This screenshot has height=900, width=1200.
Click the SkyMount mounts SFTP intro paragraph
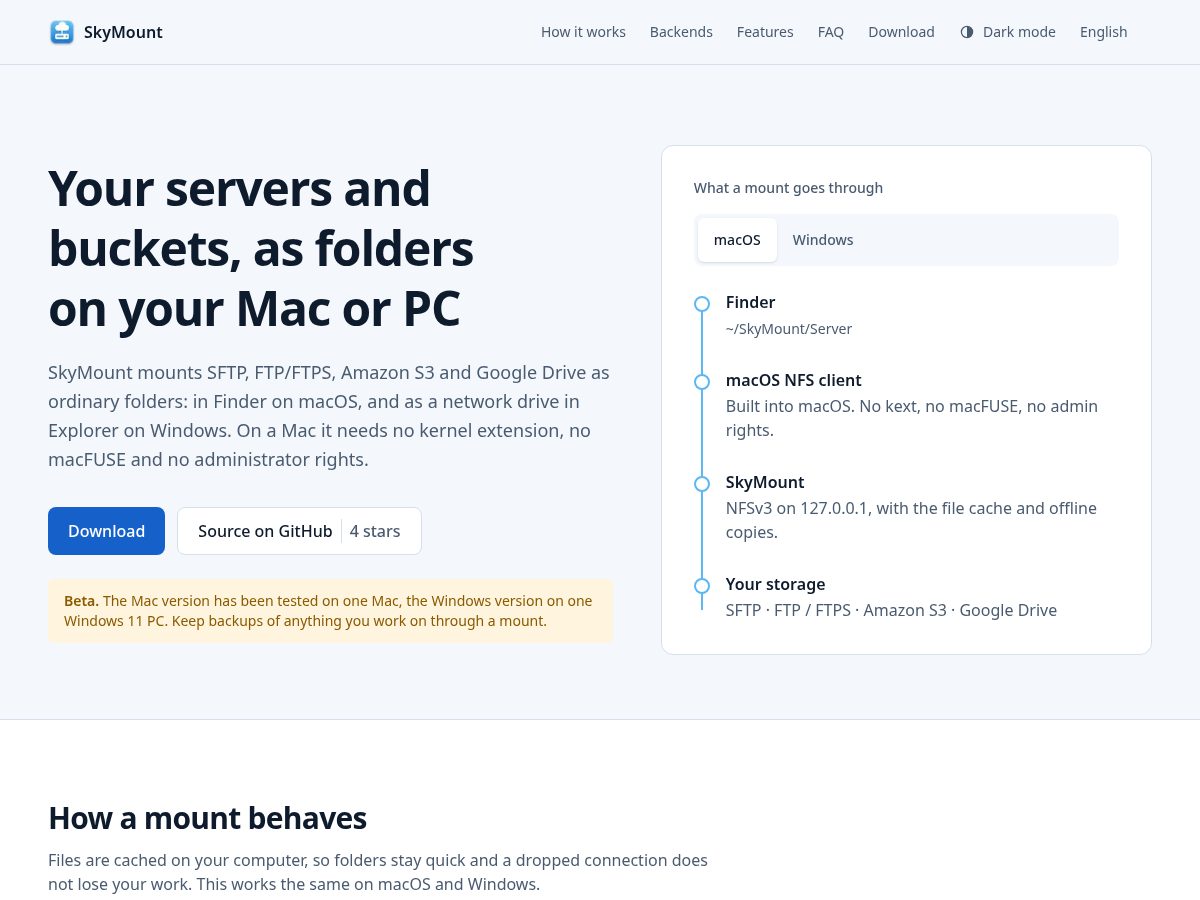click(329, 416)
